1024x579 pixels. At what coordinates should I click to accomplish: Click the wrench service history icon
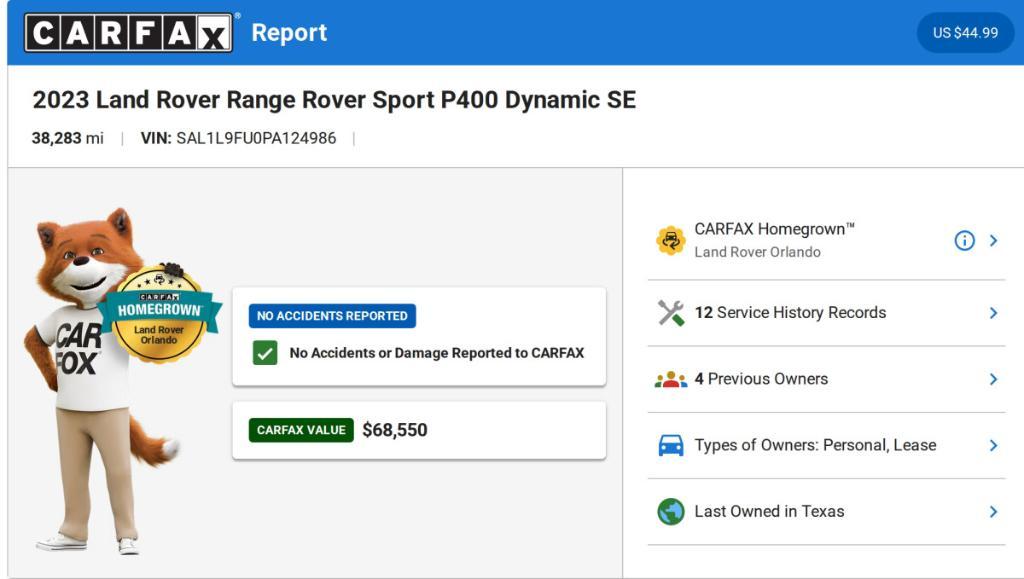coord(671,313)
